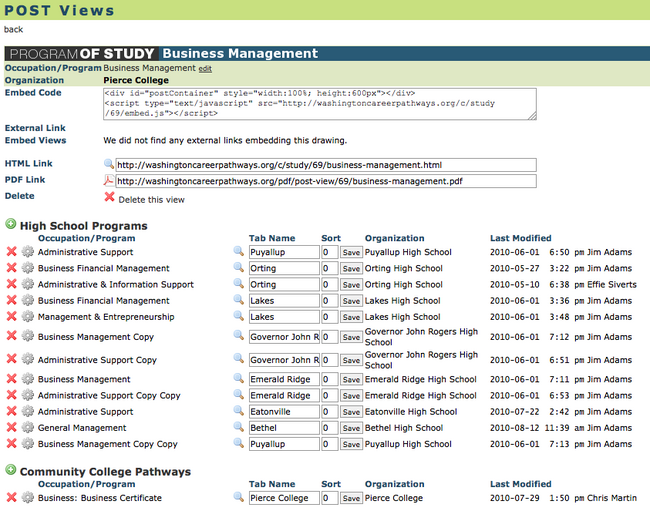650x511 pixels.
Task: Save the Management & Entrepreneurship Lakes row
Action: point(351,317)
